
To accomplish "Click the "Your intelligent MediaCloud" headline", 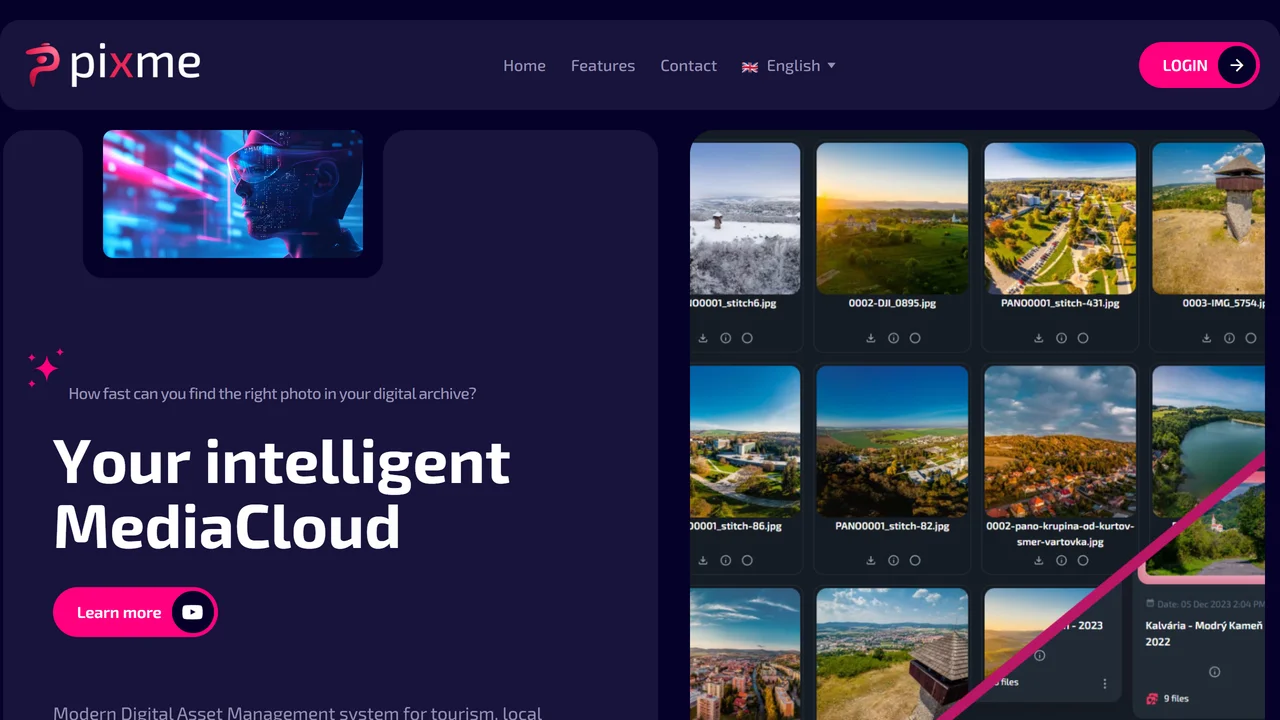I will [282, 494].
